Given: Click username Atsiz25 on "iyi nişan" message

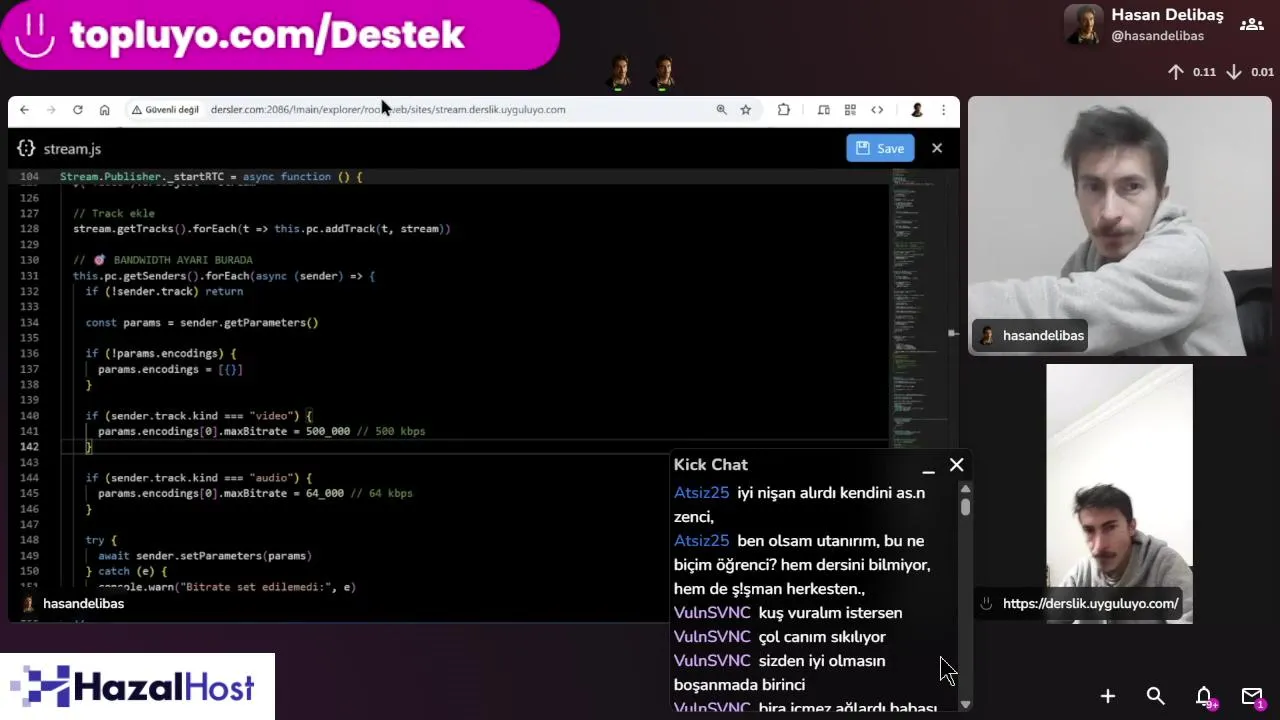Looking at the screenshot, I should coord(701,493).
